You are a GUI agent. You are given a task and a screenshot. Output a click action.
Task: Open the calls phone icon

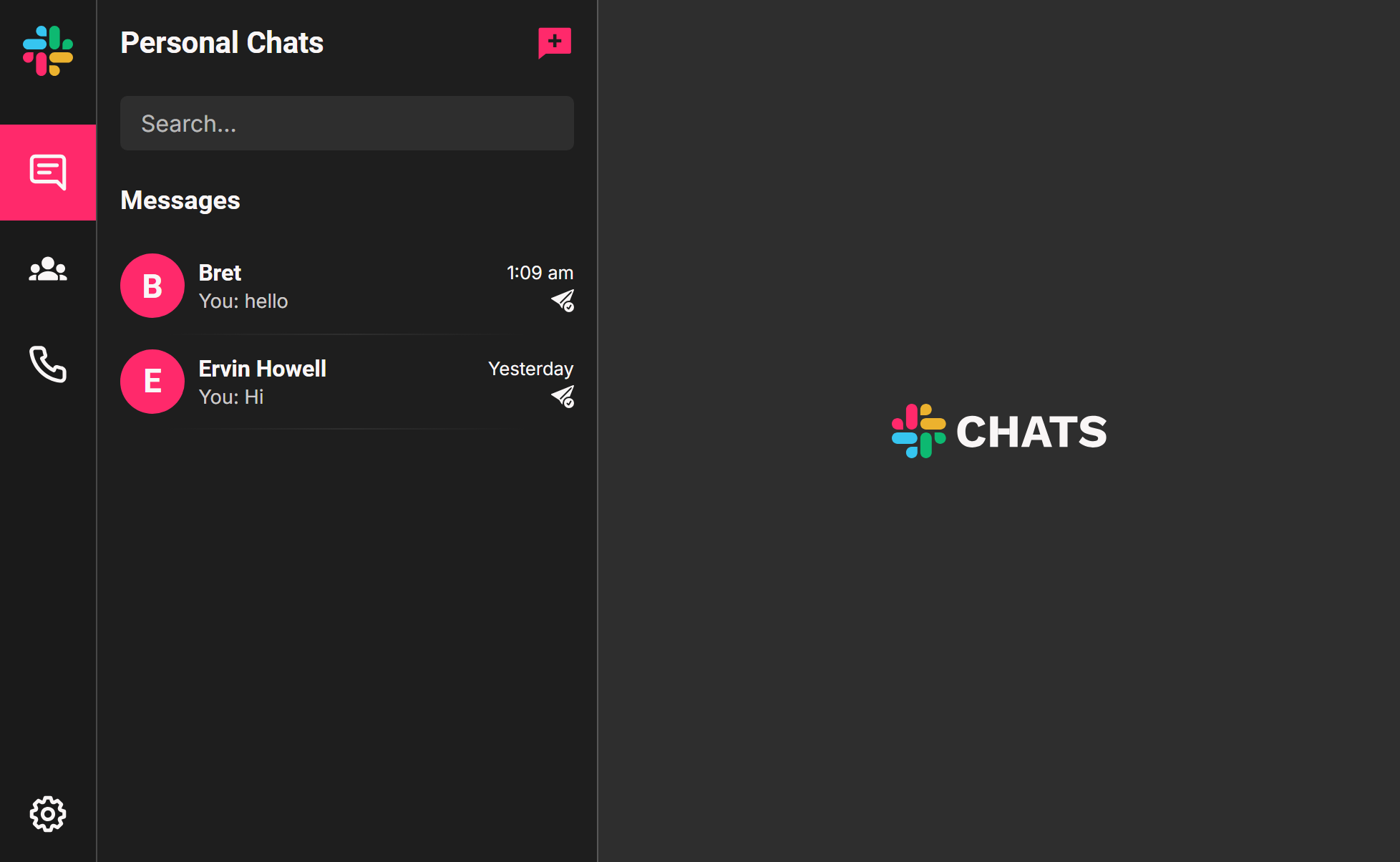tap(48, 364)
